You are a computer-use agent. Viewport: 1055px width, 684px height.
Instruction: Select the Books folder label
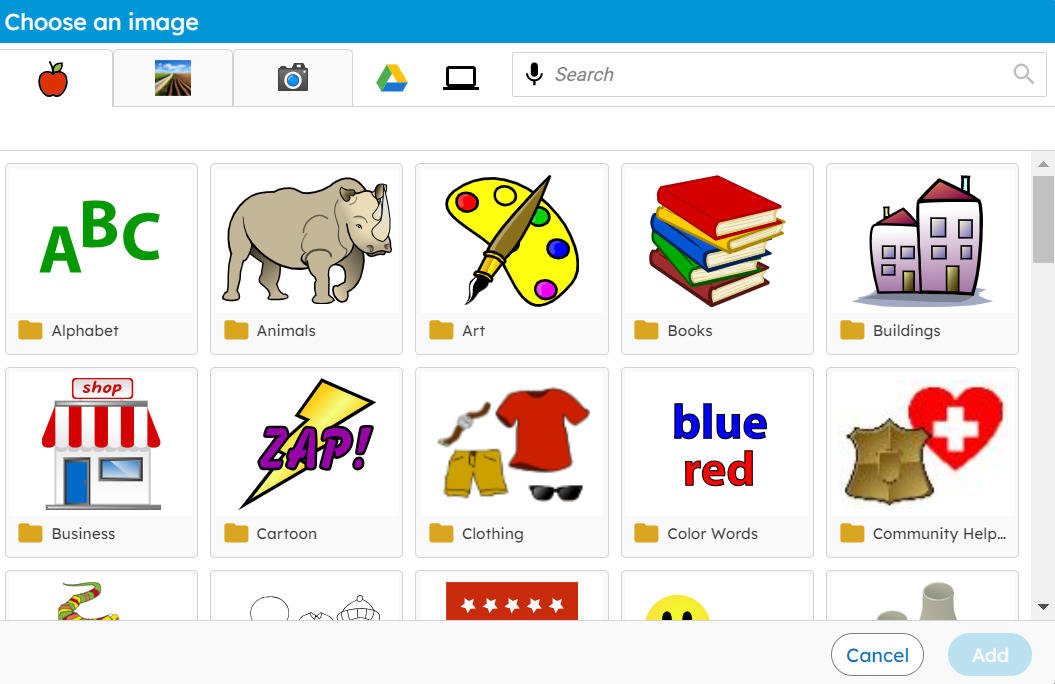pos(690,331)
